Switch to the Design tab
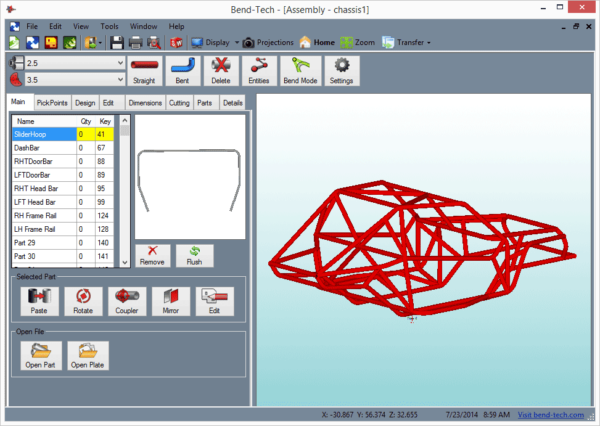The height and width of the screenshot is (426, 600). coord(85,103)
